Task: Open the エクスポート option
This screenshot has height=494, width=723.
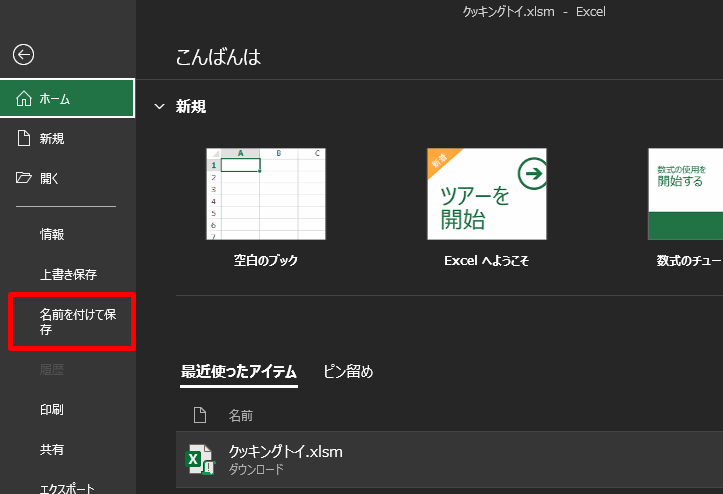Action: [x=67, y=488]
